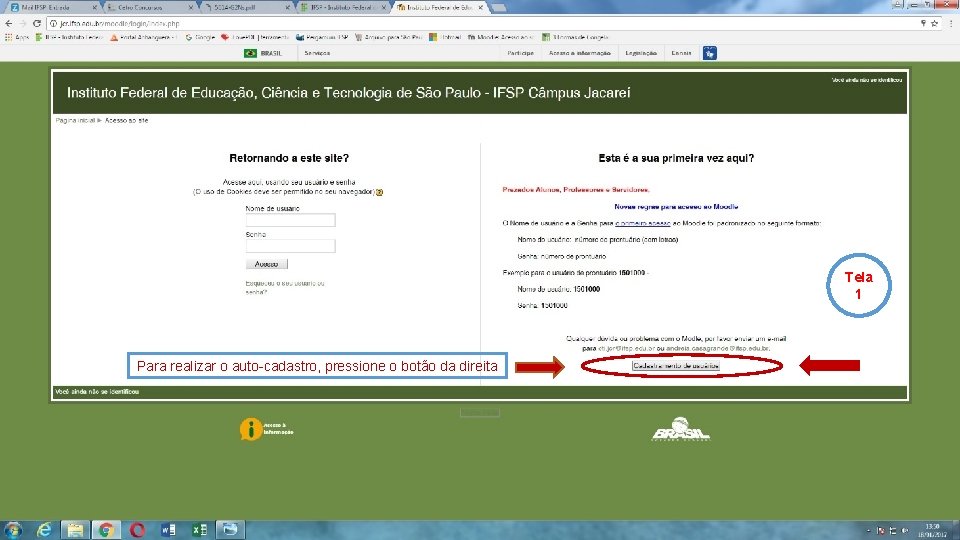Open the Legislação government bar item
This screenshot has width=960, height=540.
(x=641, y=53)
